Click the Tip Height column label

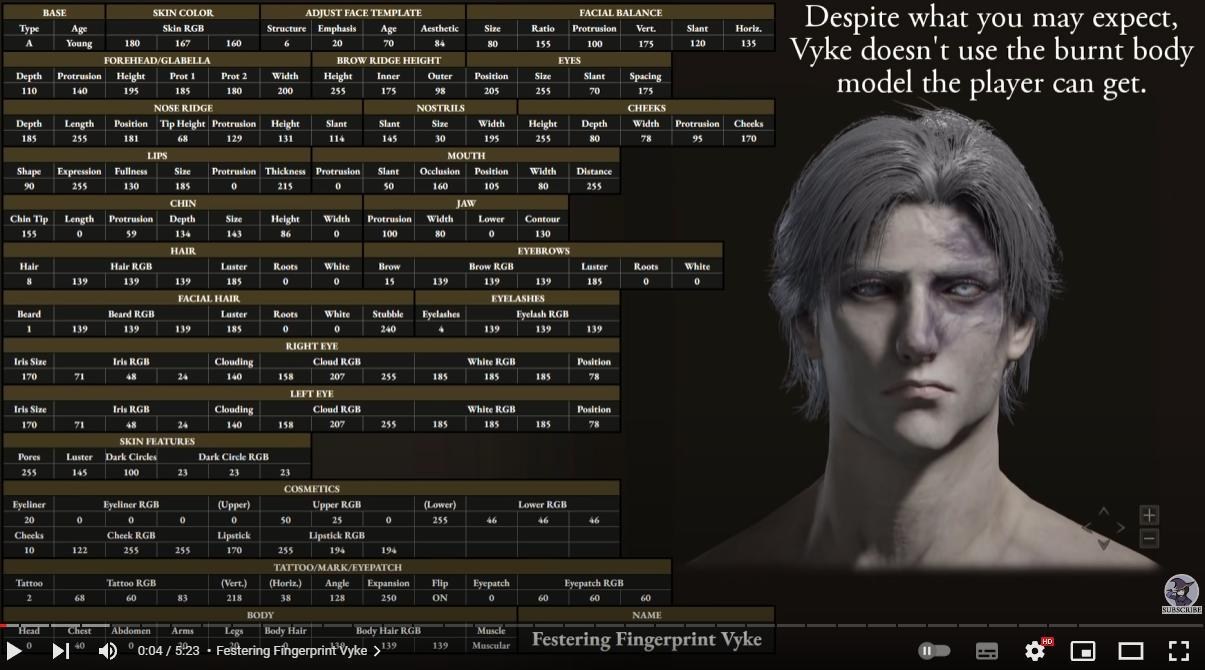click(182, 124)
